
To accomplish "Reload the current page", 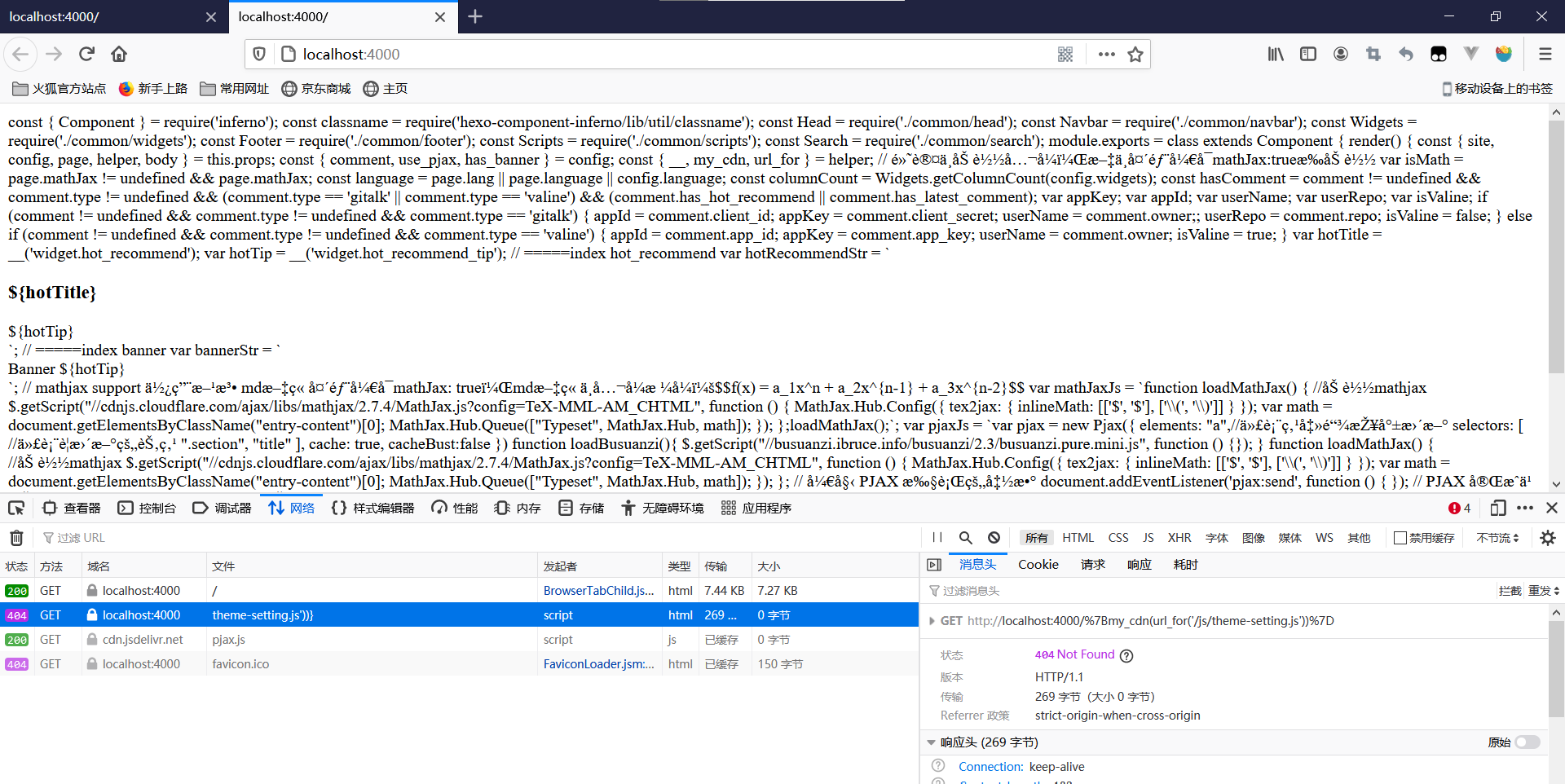I will 86,55.
